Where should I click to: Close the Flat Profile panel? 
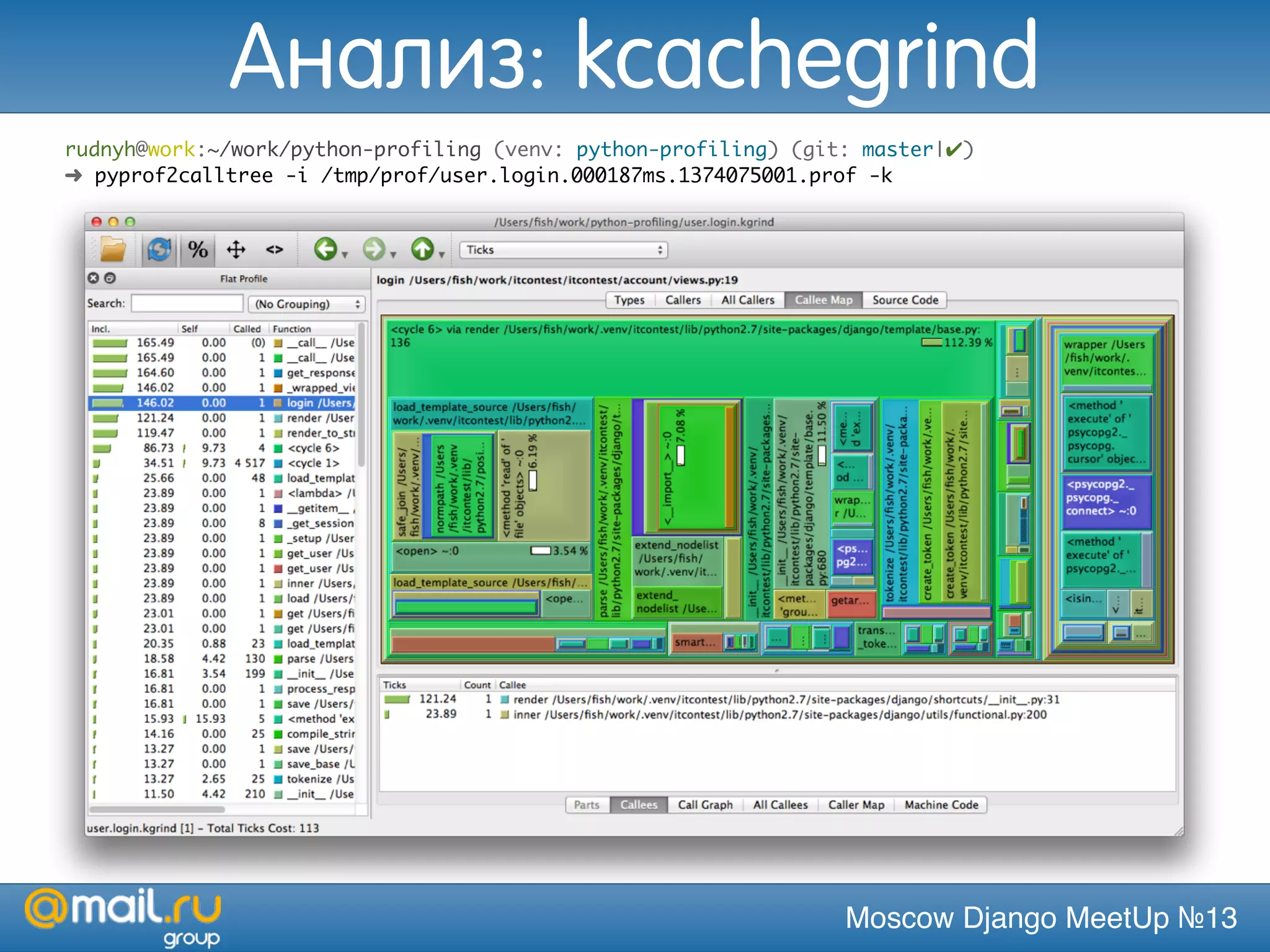pyautogui.click(x=94, y=278)
